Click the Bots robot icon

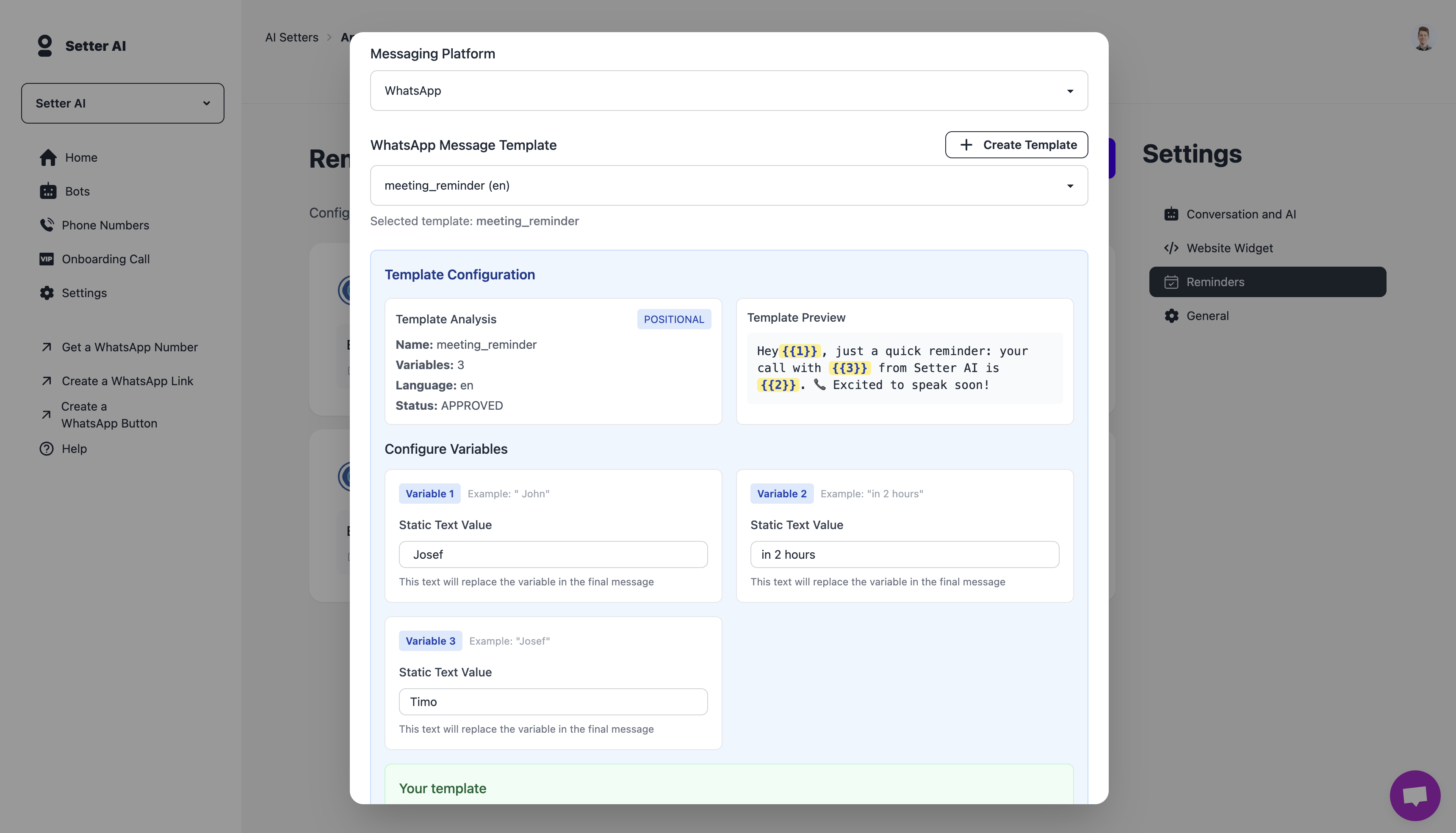(x=48, y=191)
